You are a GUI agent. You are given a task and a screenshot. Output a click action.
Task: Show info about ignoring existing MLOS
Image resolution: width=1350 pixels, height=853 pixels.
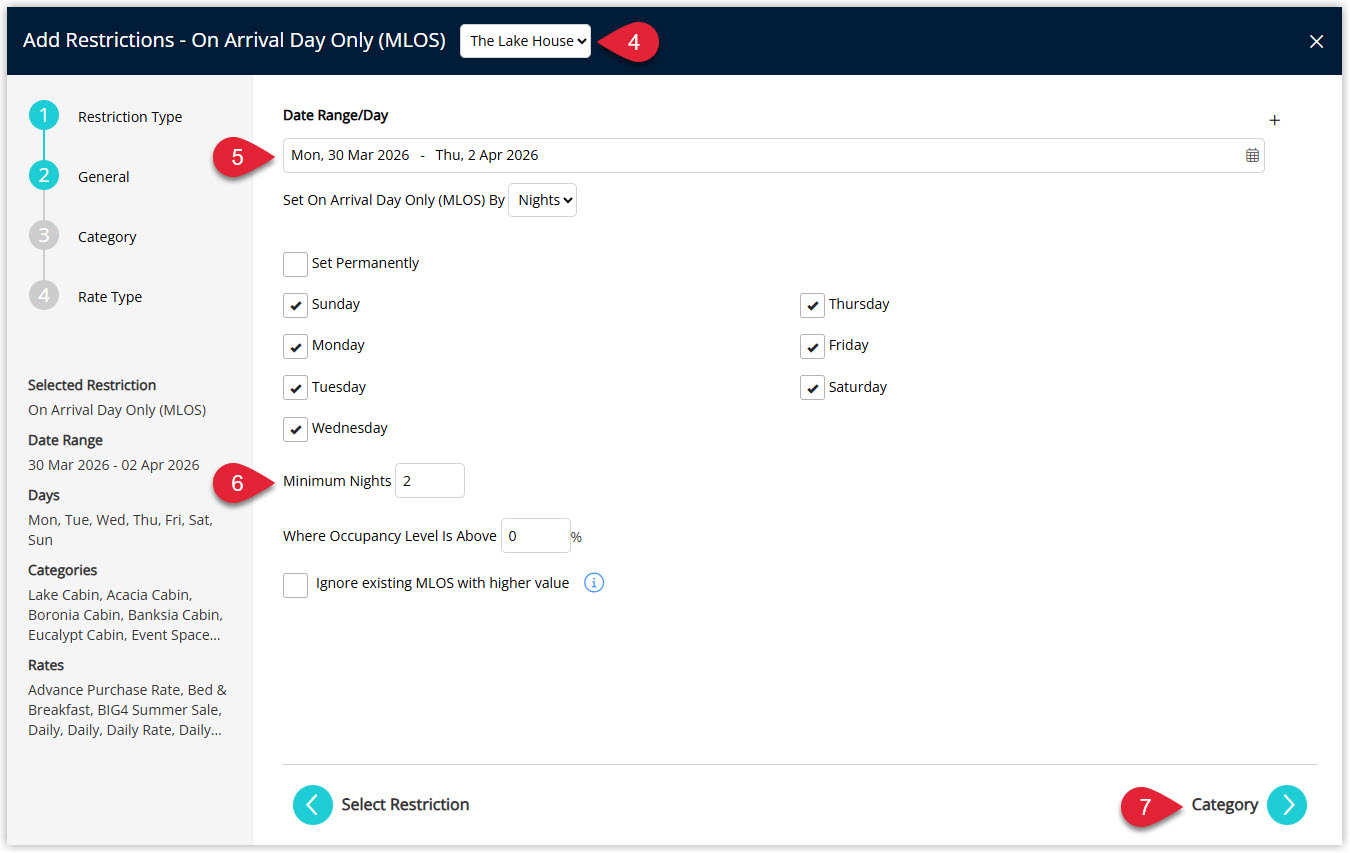594,583
